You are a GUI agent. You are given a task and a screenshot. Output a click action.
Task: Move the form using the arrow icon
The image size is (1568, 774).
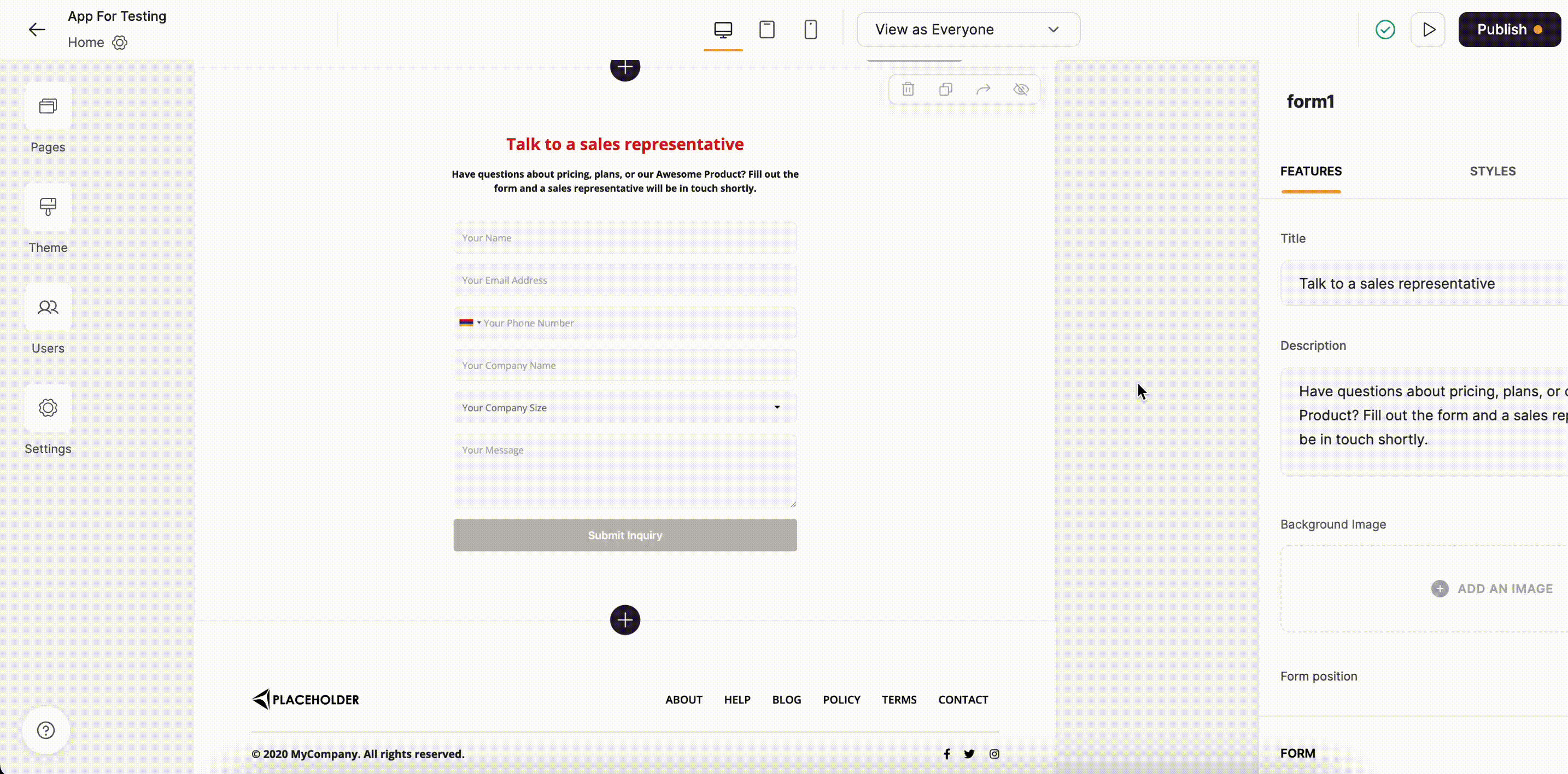pyautogui.click(x=984, y=89)
